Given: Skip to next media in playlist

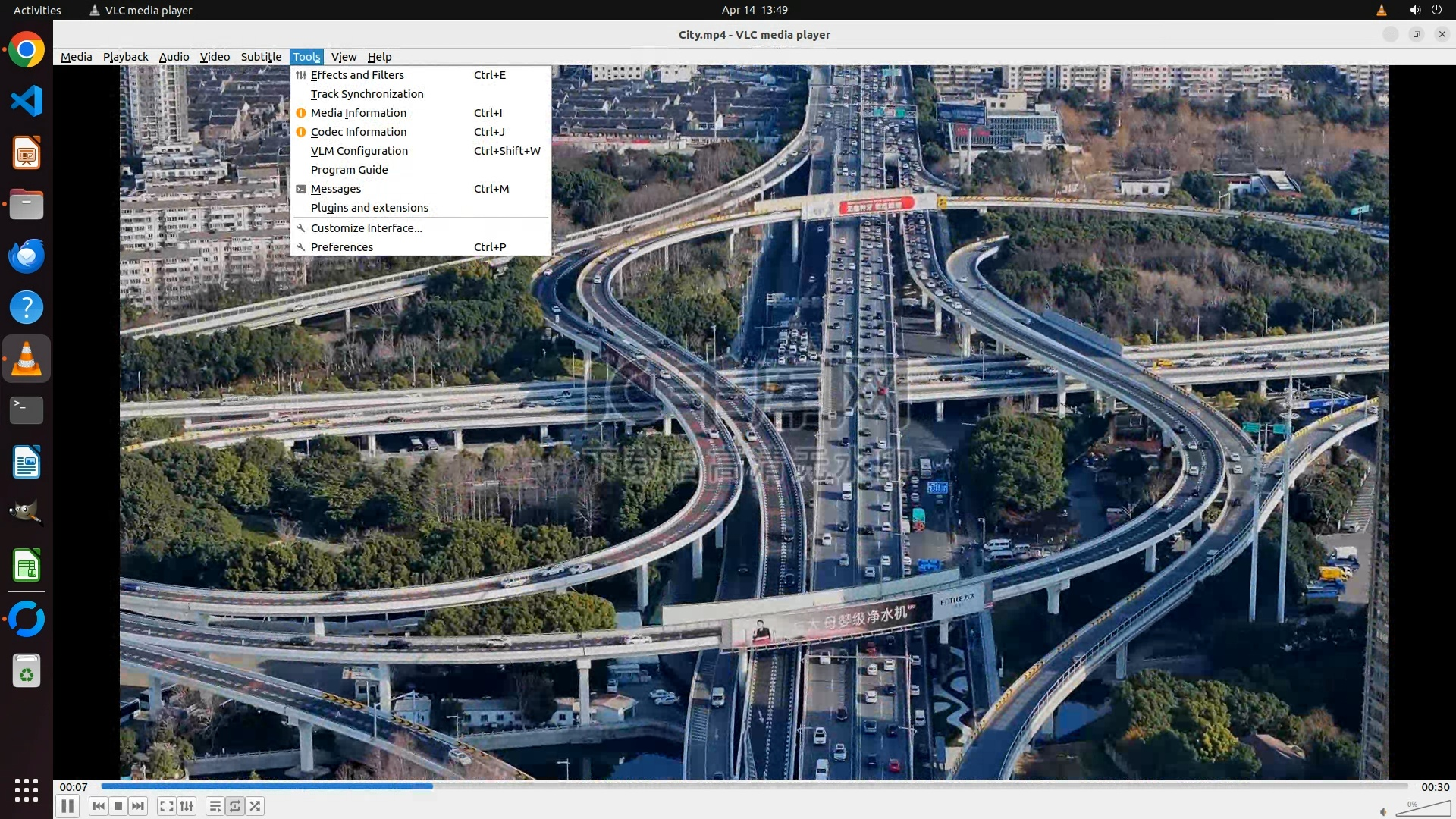Looking at the screenshot, I should point(138,806).
